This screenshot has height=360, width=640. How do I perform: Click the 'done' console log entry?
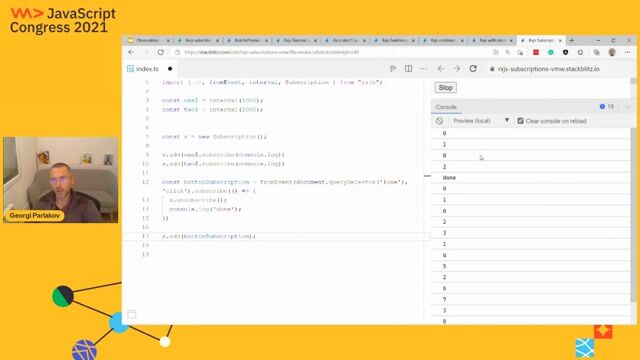pos(449,178)
